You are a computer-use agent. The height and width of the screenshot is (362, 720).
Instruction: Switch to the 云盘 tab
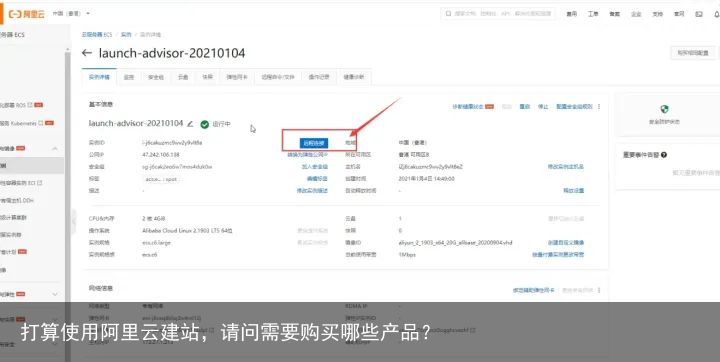click(x=183, y=77)
